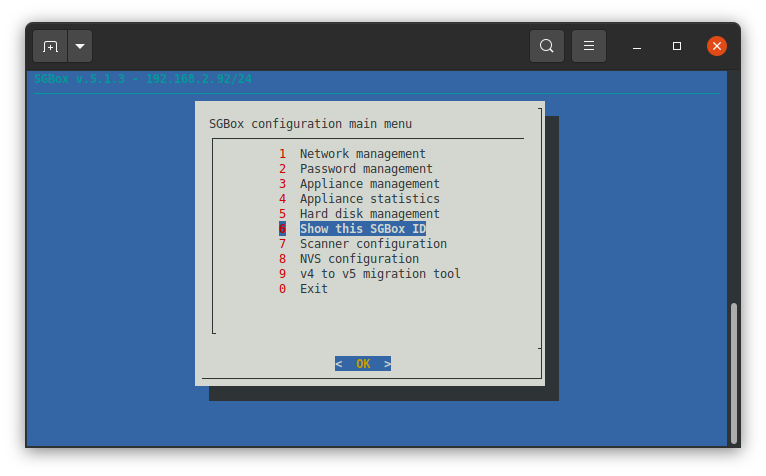Select Password management menu entry

click(x=366, y=169)
